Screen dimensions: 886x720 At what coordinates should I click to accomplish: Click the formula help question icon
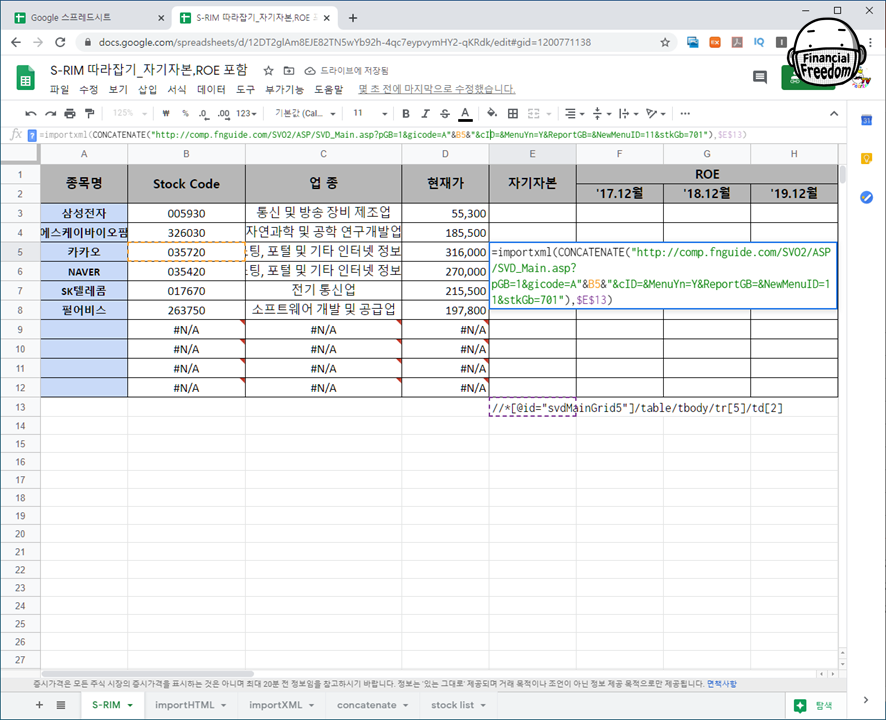point(32,135)
